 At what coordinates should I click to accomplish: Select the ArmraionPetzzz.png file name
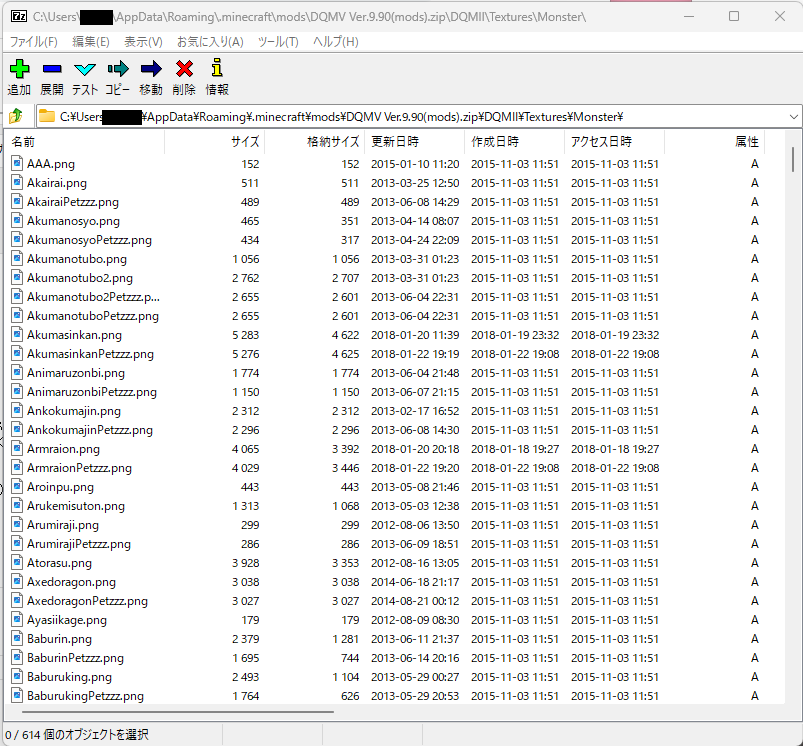click(x=79, y=467)
